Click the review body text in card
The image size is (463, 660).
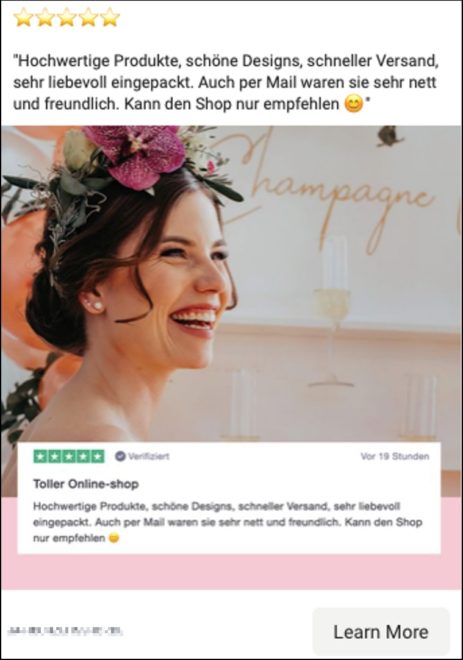click(x=227, y=522)
